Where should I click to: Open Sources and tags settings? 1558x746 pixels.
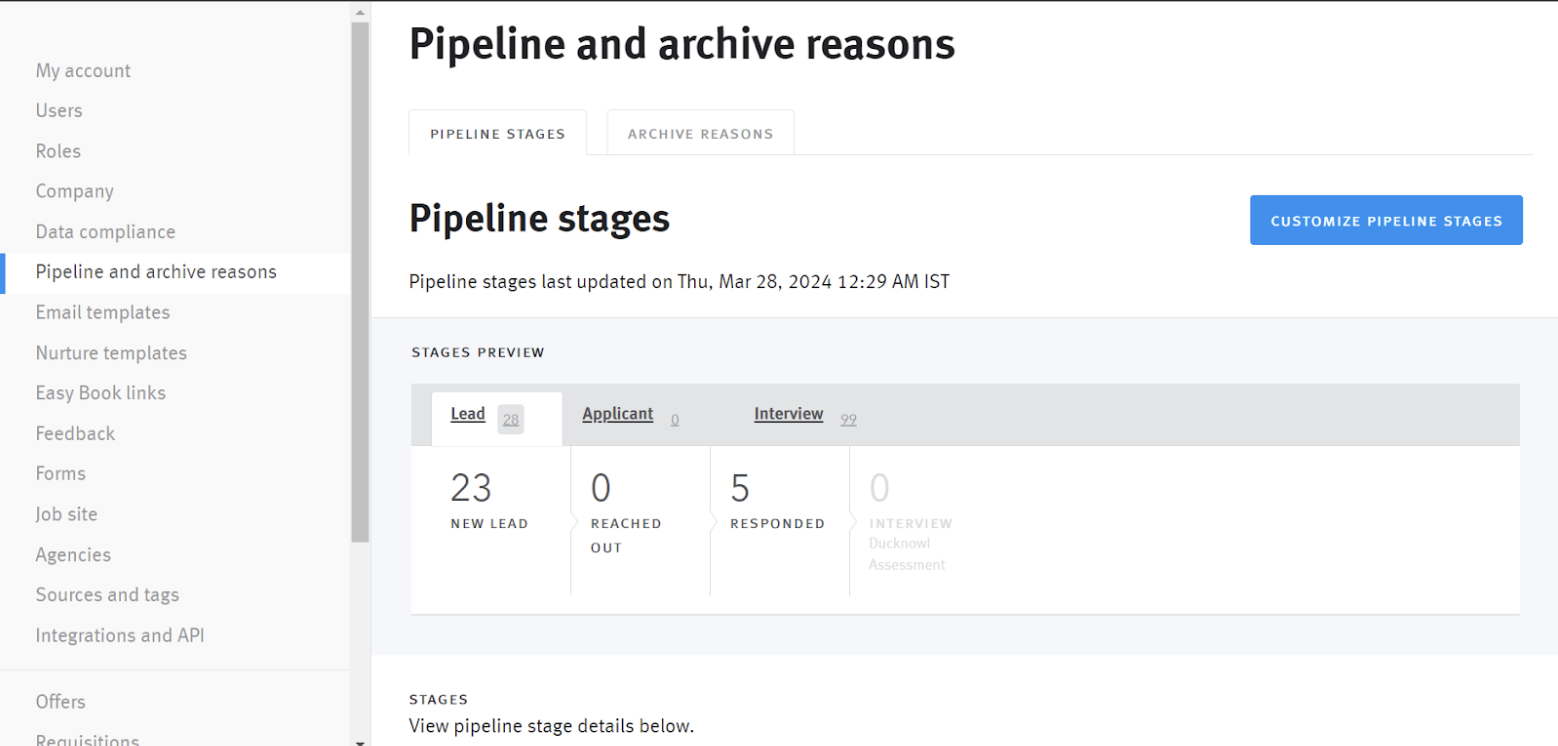107,595
